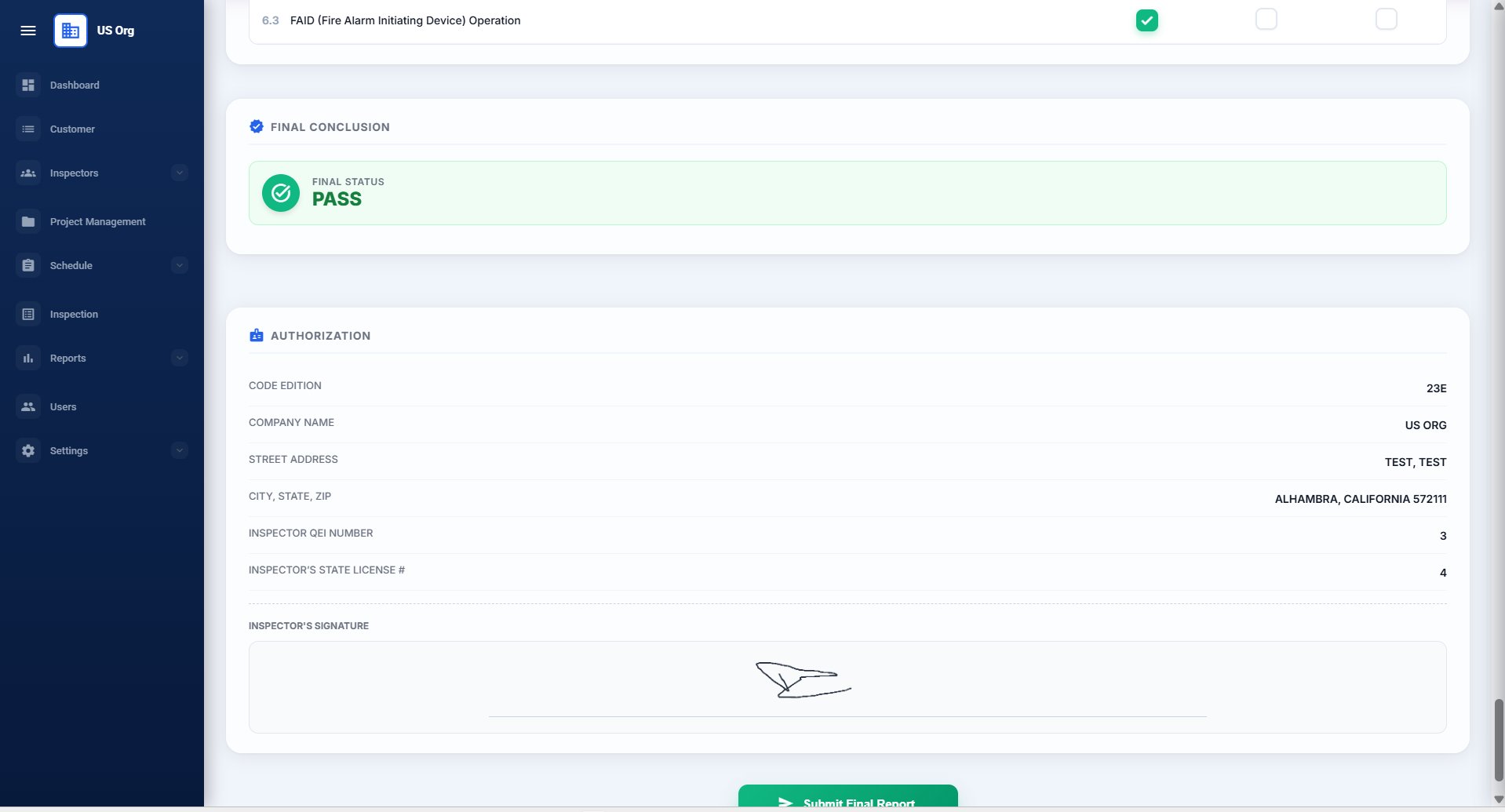
Task: Go to the Customer menu item
Action: click(102, 129)
